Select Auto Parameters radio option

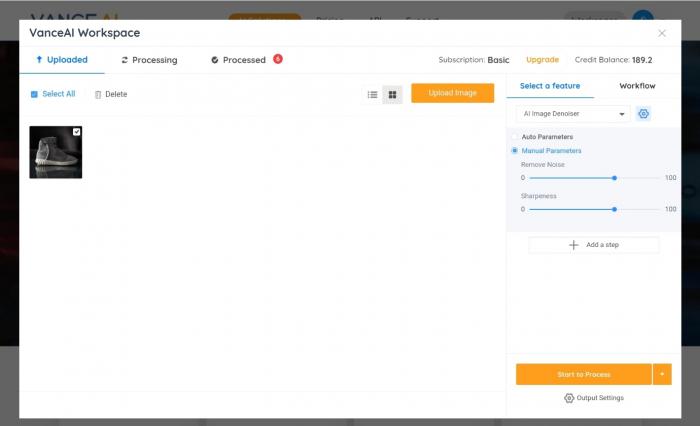pyautogui.click(x=515, y=137)
